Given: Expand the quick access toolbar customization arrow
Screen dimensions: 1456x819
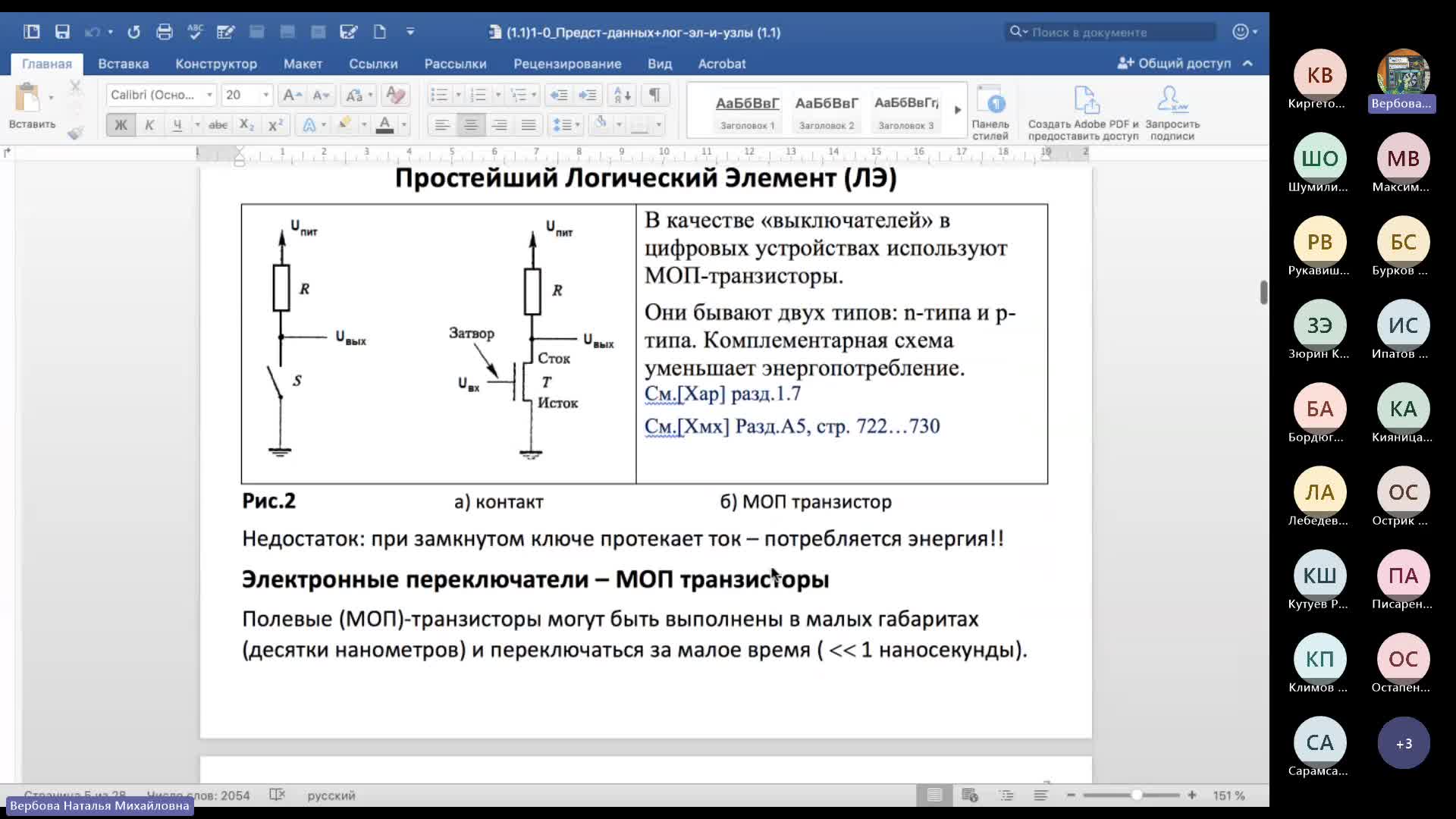Looking at the screenshot, I should (x=410, y=32).
